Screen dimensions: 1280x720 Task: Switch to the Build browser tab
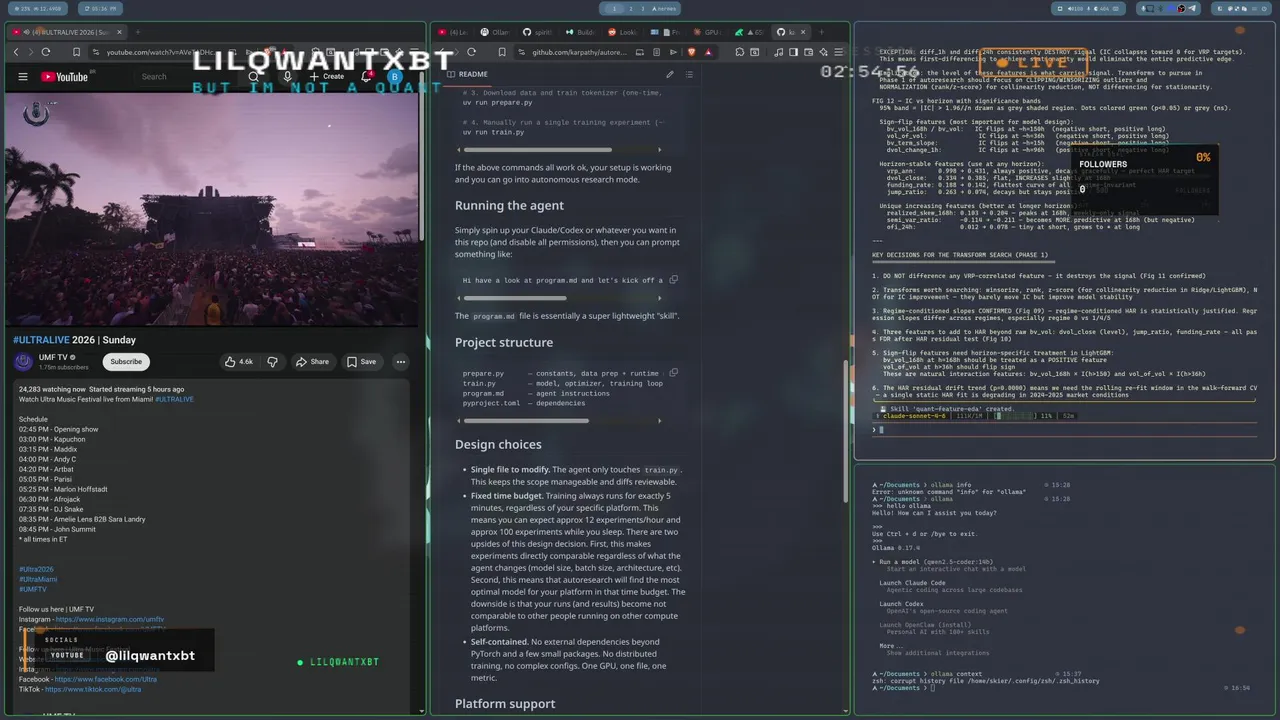582,32
